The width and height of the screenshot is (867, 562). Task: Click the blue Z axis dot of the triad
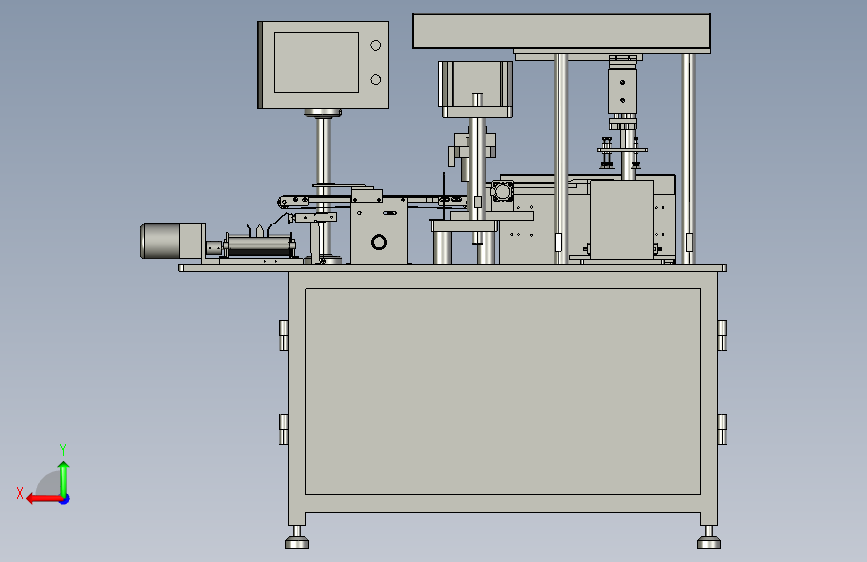click(x=65, y=499)
